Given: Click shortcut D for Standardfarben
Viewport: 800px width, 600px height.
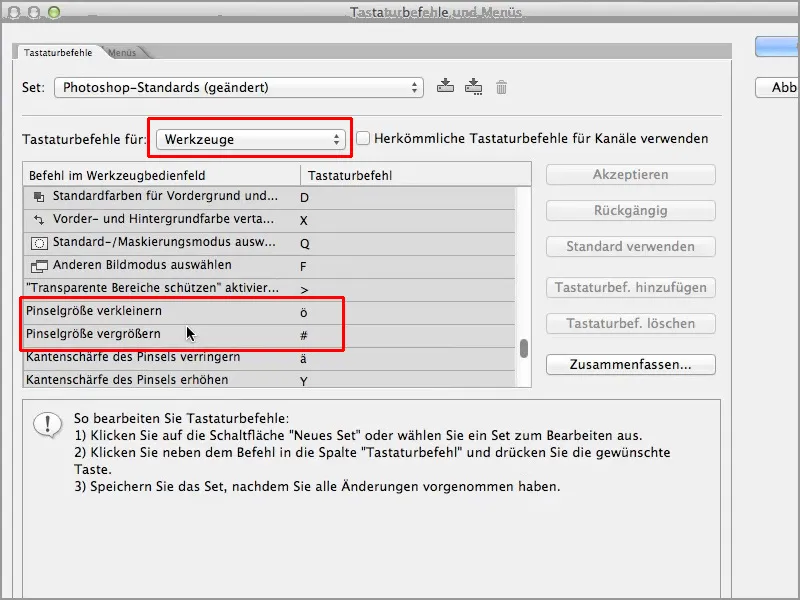Looking at the screenshot, I should click(304, 197).
